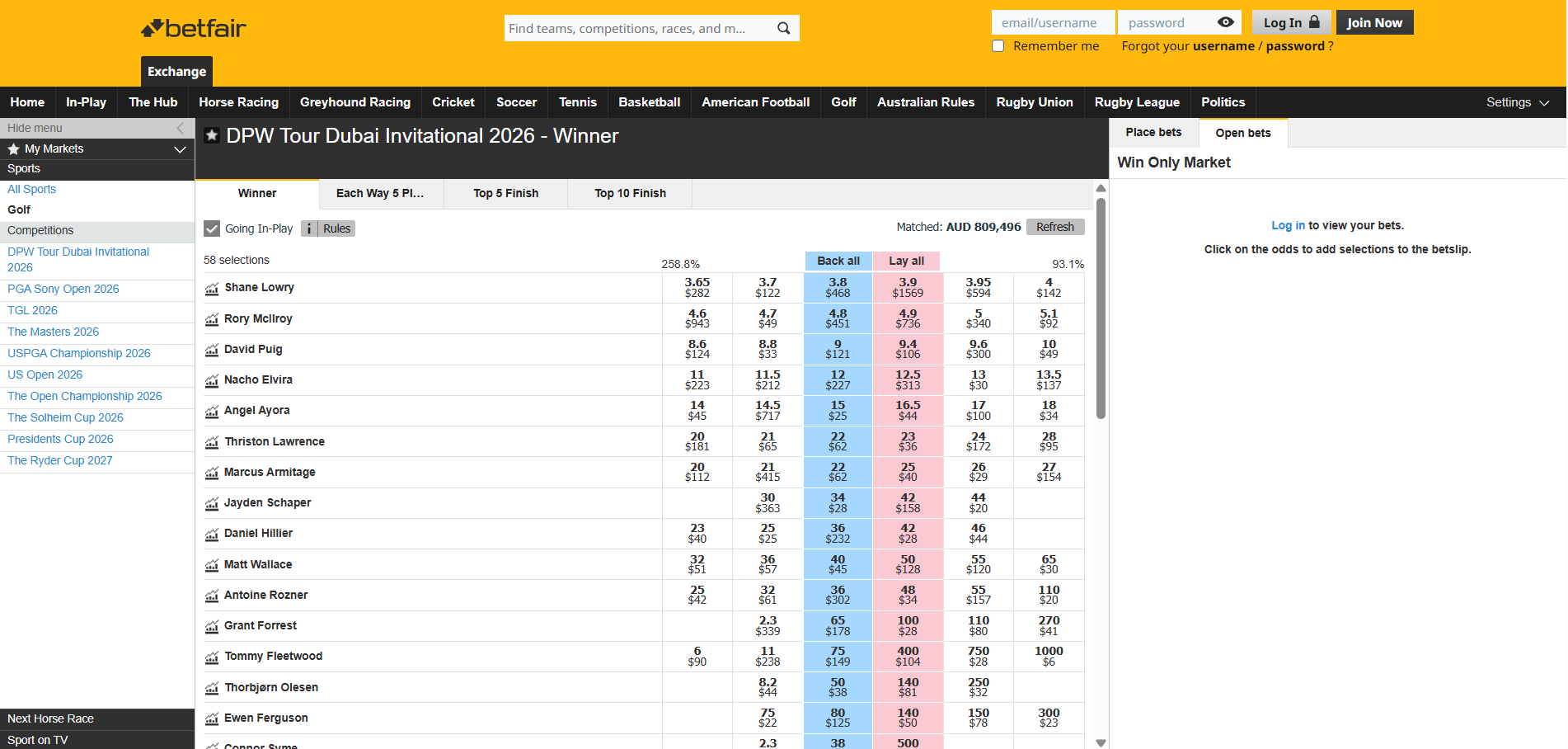Open the All Sports link
Viewport: 1568px width, 749px height.
pyautogui.click(x=32, y=189)
